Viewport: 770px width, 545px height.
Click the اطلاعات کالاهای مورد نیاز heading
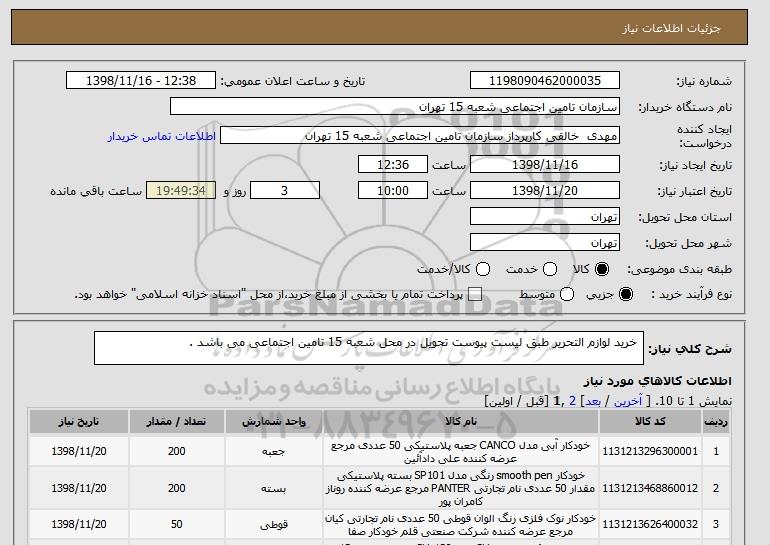(658, 381)
